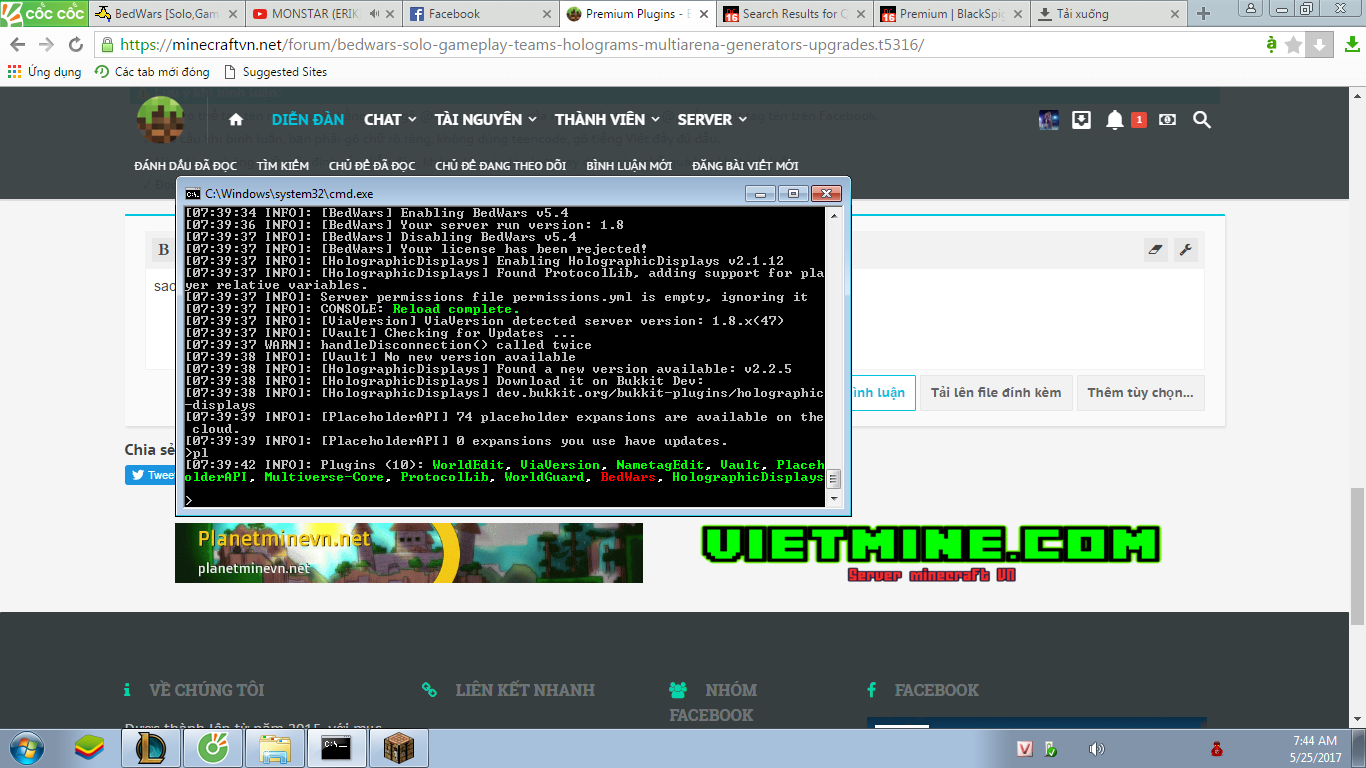Click the Planetminevn.net banner
Screen dimensions: 1366x768
(409, 553)
